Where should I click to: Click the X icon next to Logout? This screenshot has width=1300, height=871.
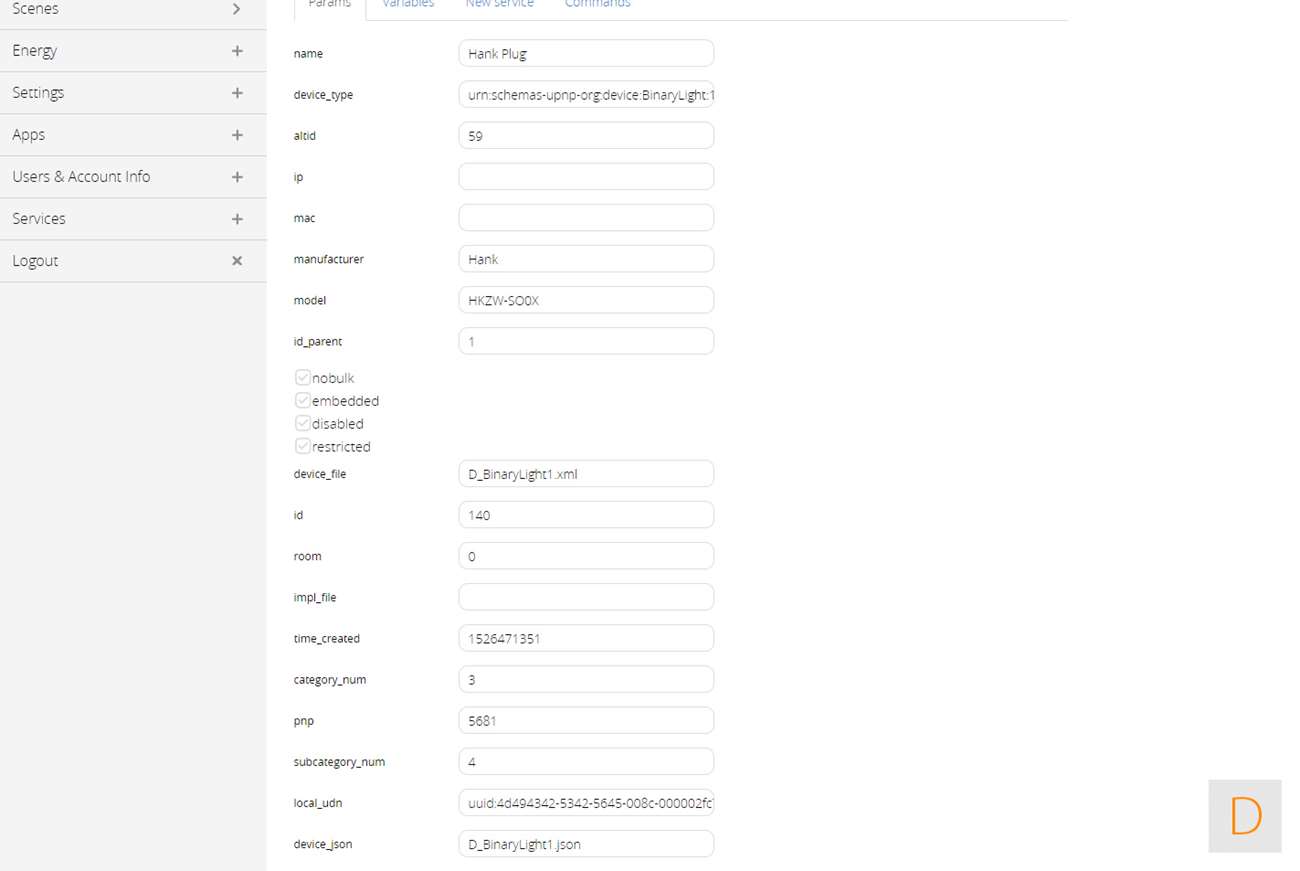237,261
